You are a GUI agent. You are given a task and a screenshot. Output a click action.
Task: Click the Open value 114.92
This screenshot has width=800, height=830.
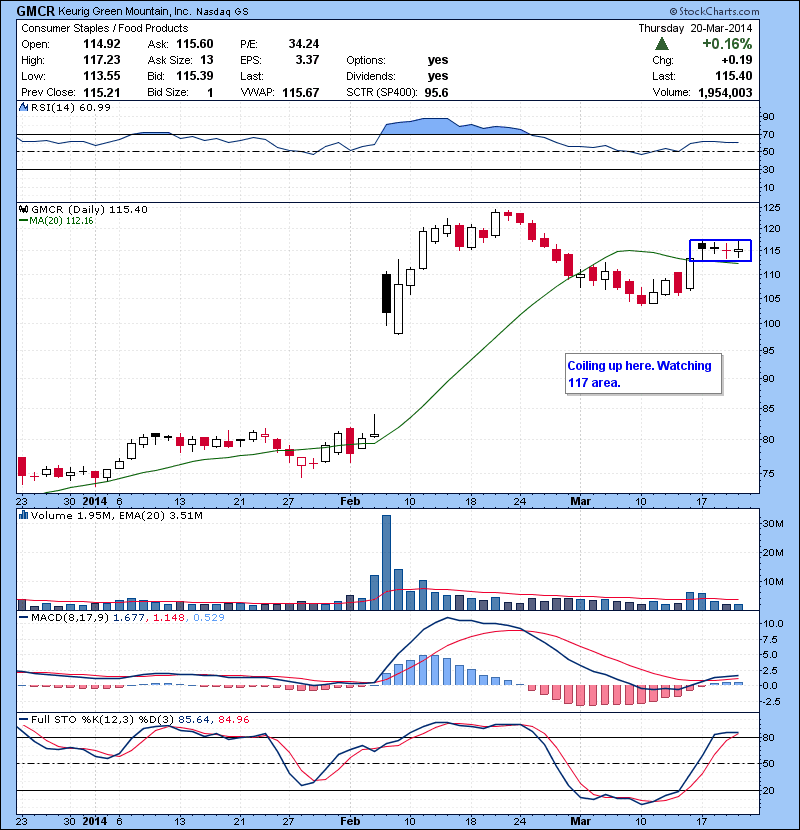[102, 44]
